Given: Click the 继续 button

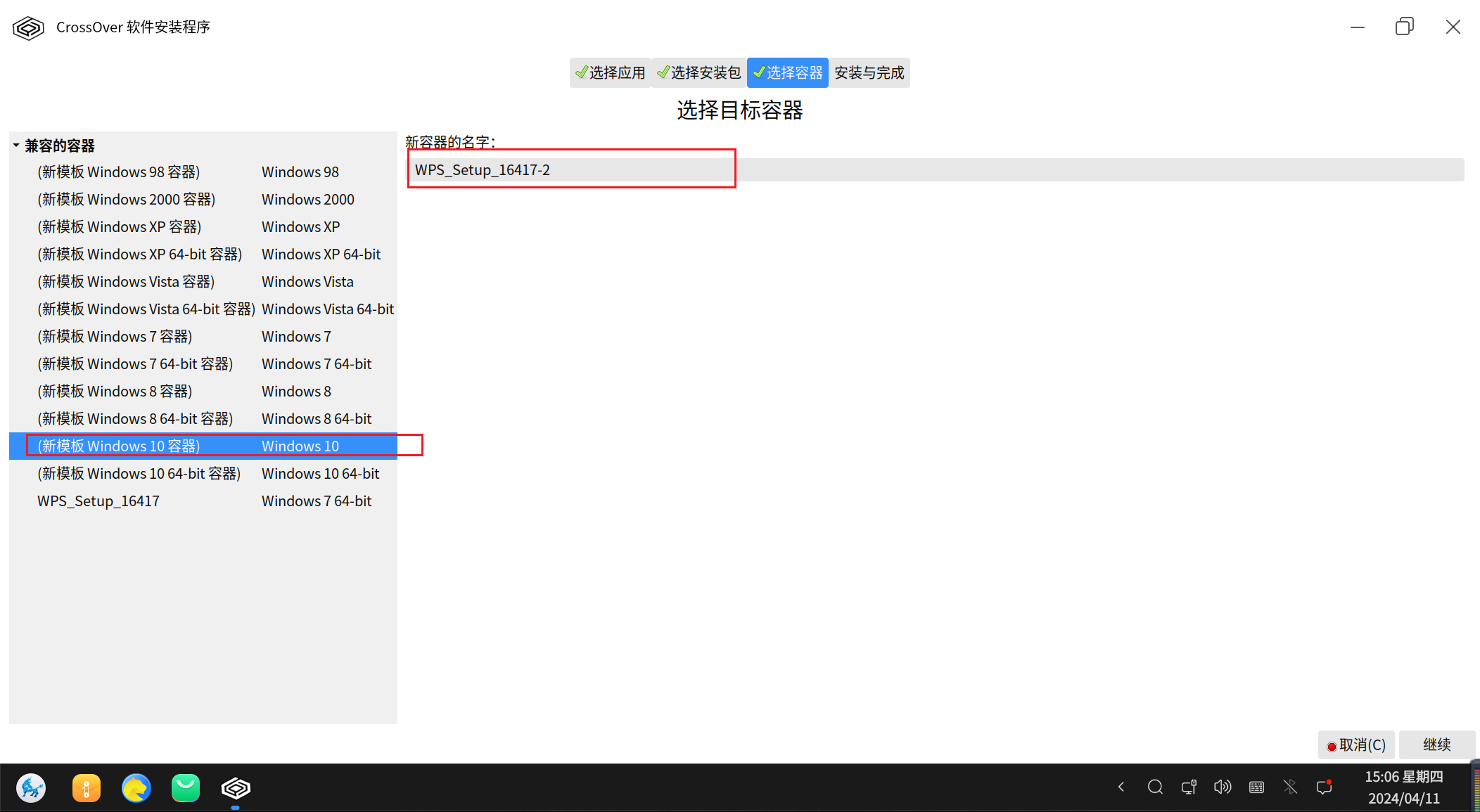Looking at the screenshot, I should [1436, 745].
